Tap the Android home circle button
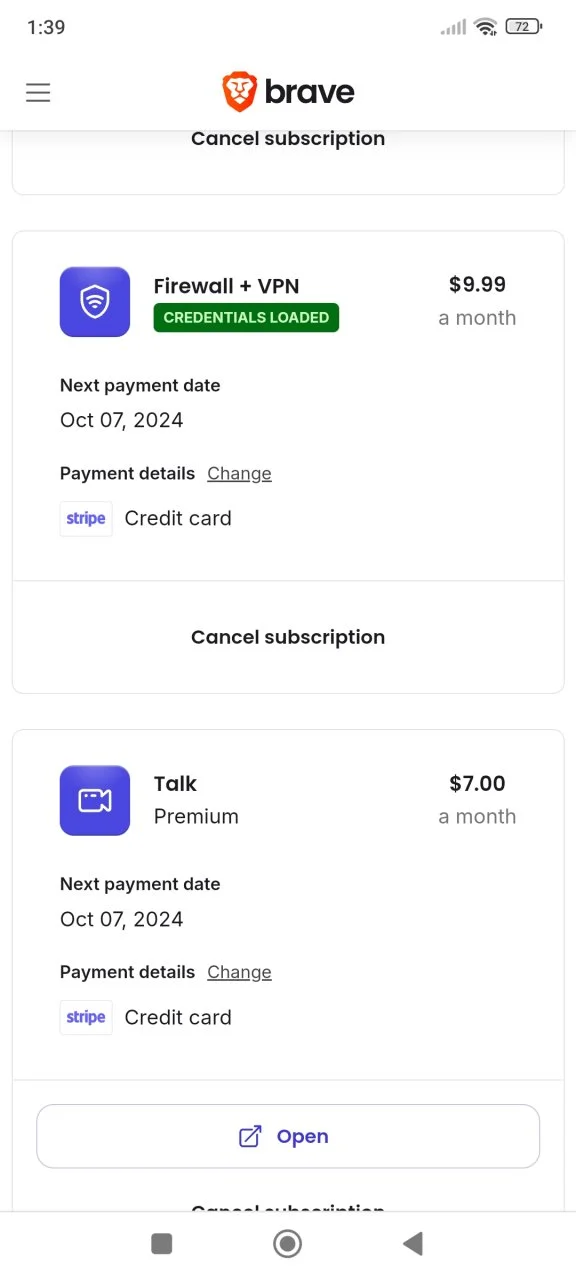Viewport: 576px width, 1280px height. 288,1243
